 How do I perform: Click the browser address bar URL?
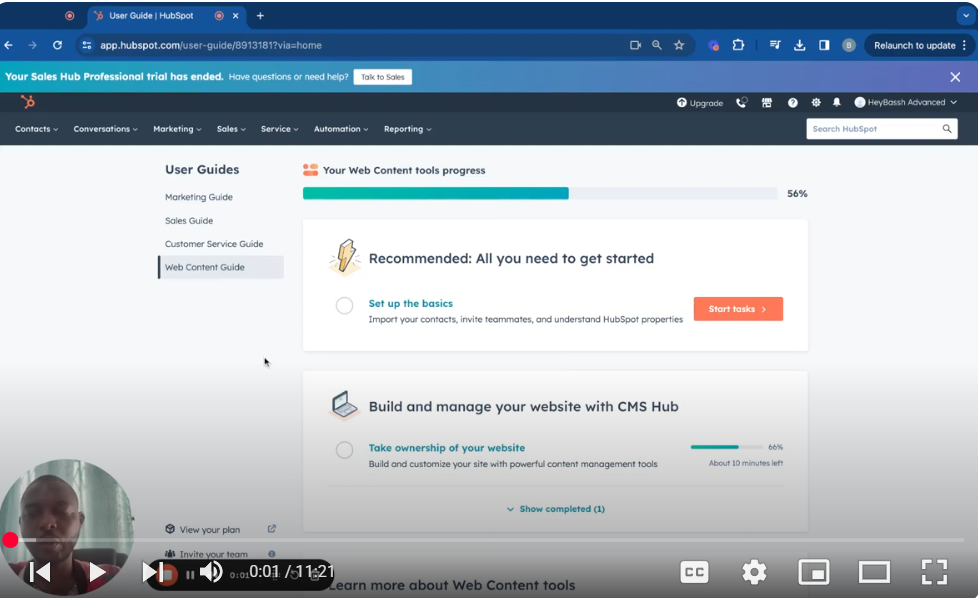(211, 45)
